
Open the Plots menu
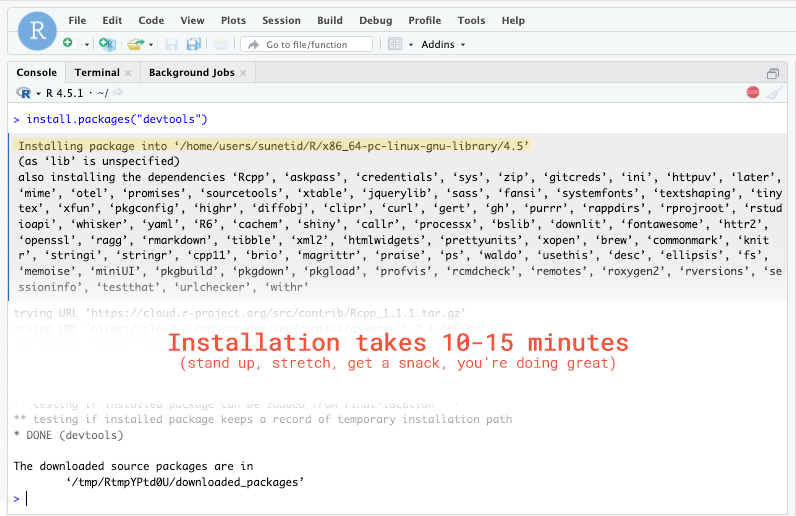(234, 20)
